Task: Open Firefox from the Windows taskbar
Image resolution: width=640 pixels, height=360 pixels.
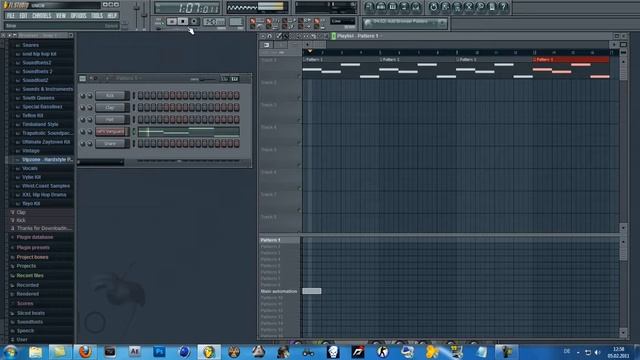Action: tap(85, 352)
